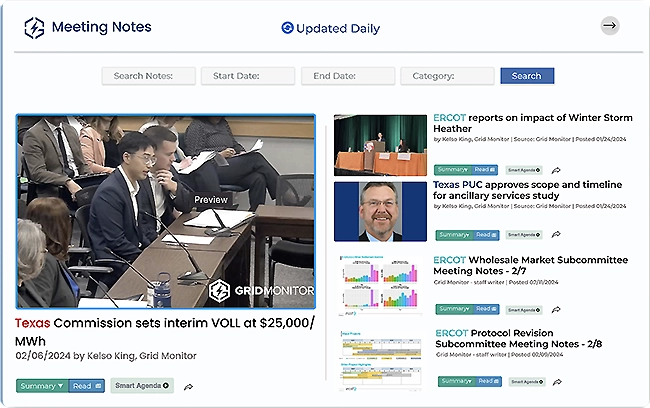Open the Start Date field
This screenshot has width=650, height=408.
pyautogui.click(x=248, y=76)
